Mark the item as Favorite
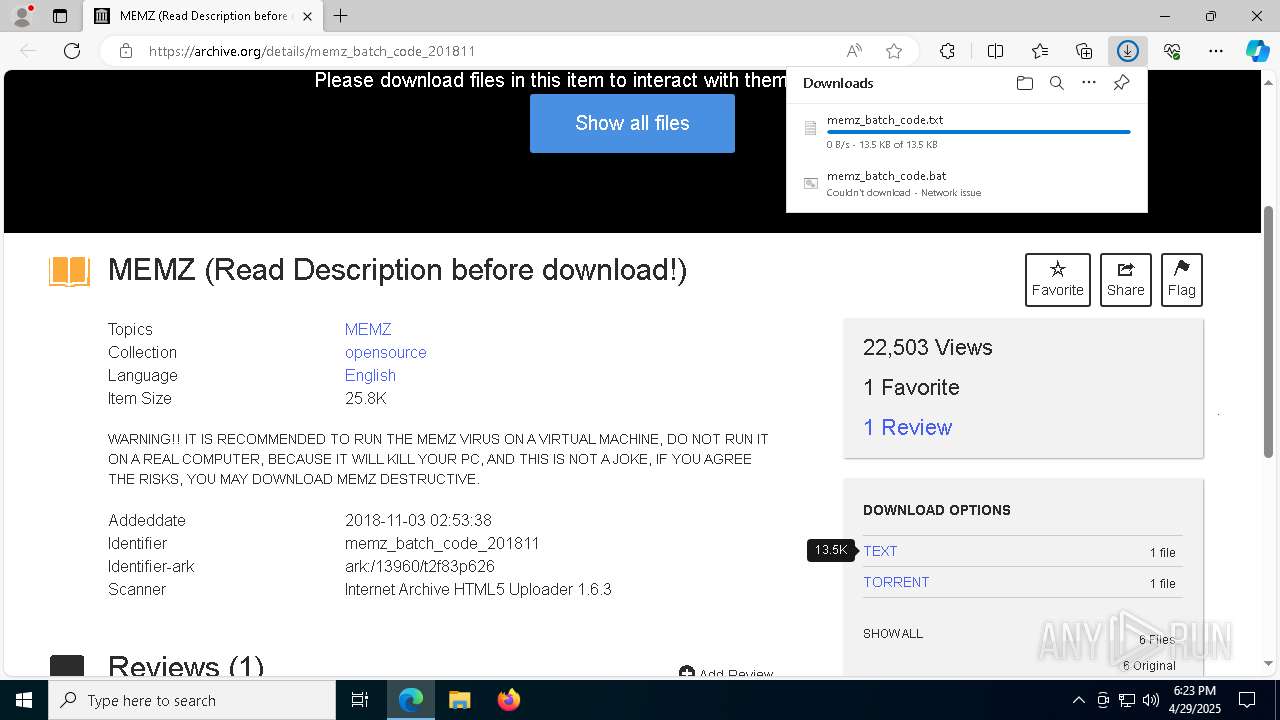The height and width of the screenshot is (720, 1280). click(1057, 279)
